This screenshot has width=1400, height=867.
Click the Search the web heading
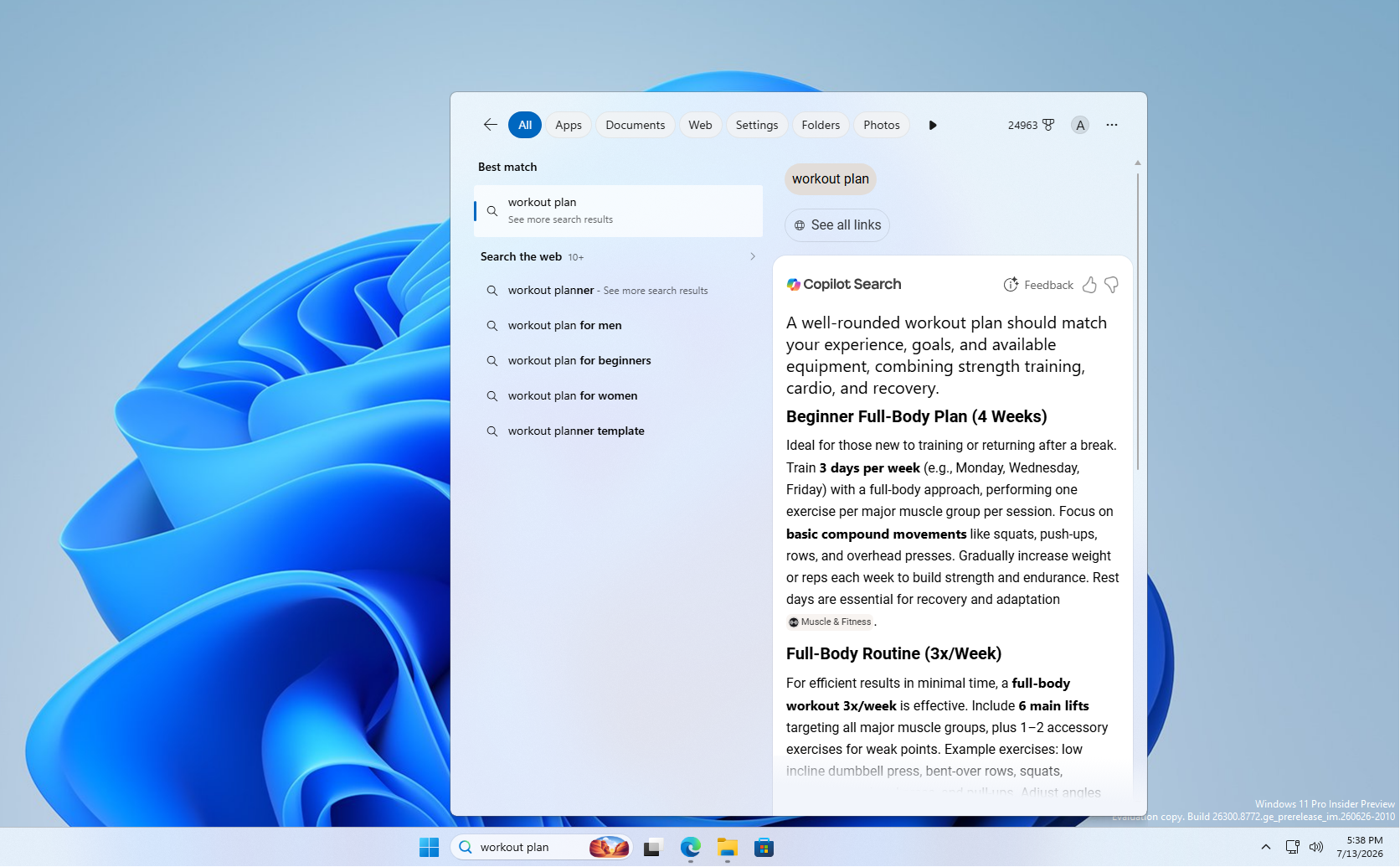click(x=521, y=257)
